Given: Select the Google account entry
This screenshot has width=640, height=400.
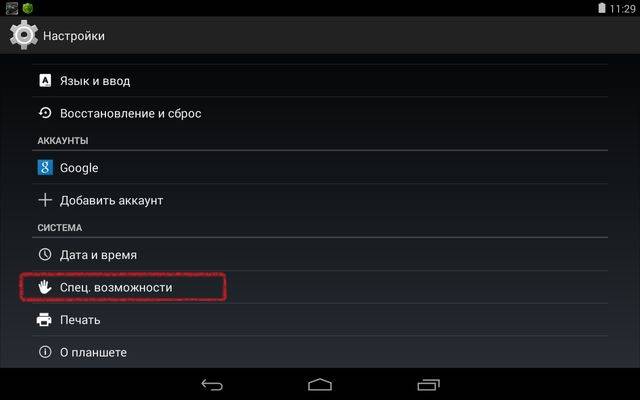Looking at the screenshot, I should point(320,167).
